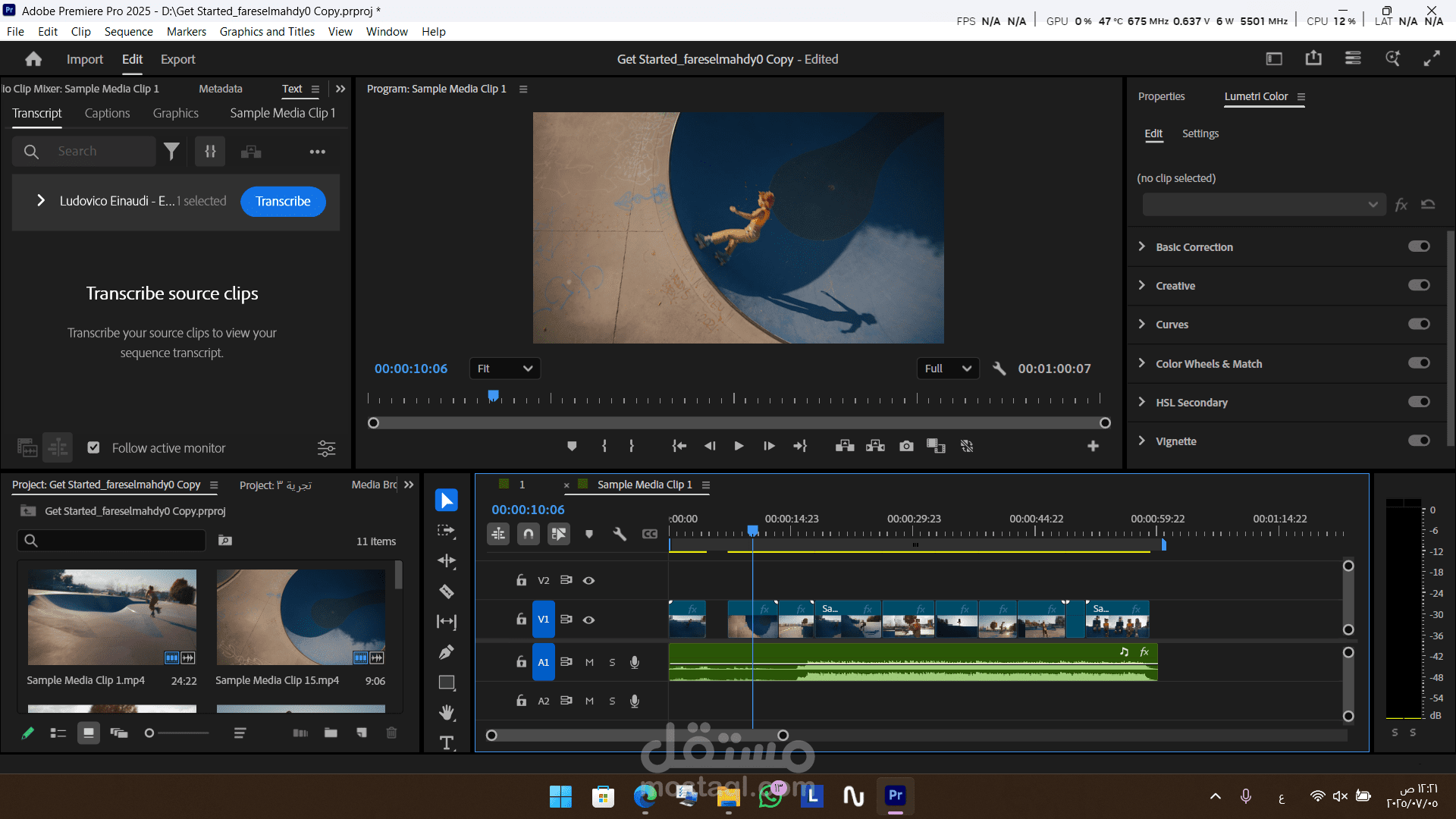The height and width of the screenshot is (819, 1456).
Task: Open the Program monitor button editor plus
Action: click(1093, 446)
